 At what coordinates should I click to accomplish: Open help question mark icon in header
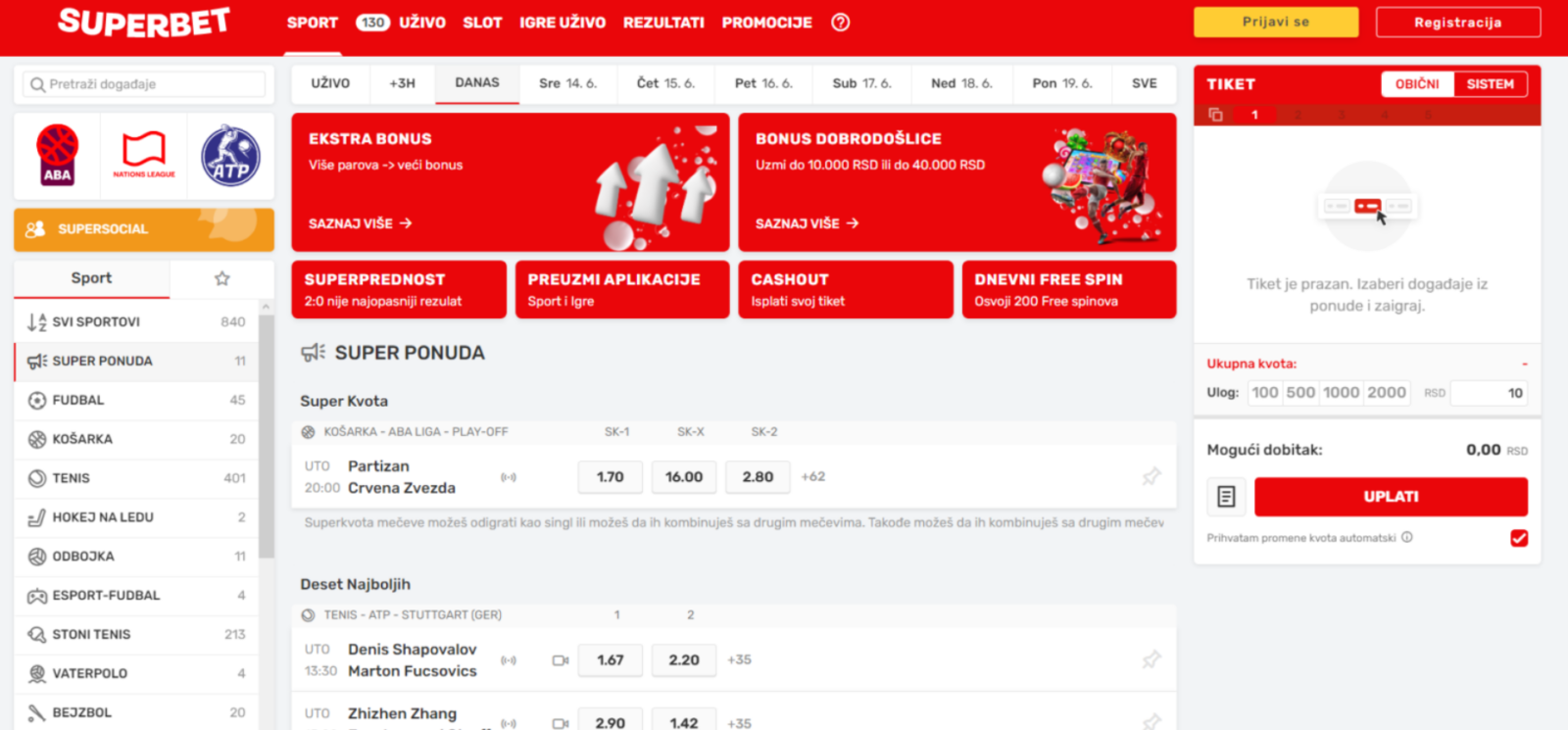tap(840, 23)
